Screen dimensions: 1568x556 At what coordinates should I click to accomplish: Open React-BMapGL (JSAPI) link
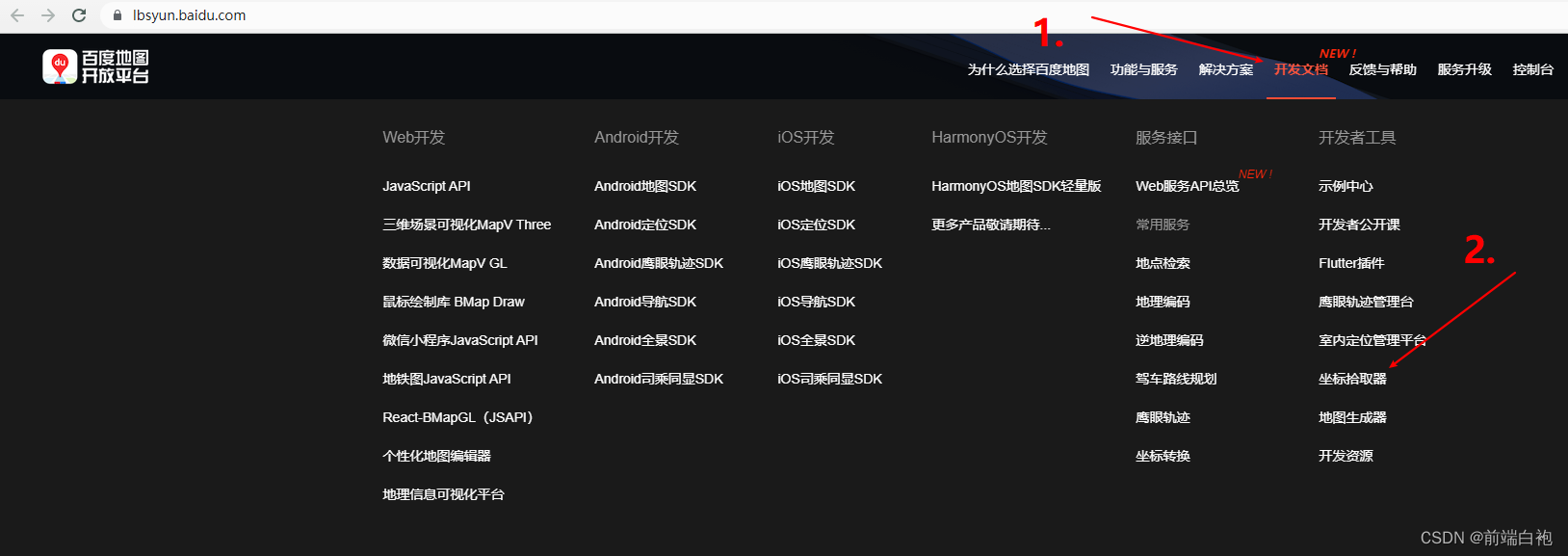457,417
